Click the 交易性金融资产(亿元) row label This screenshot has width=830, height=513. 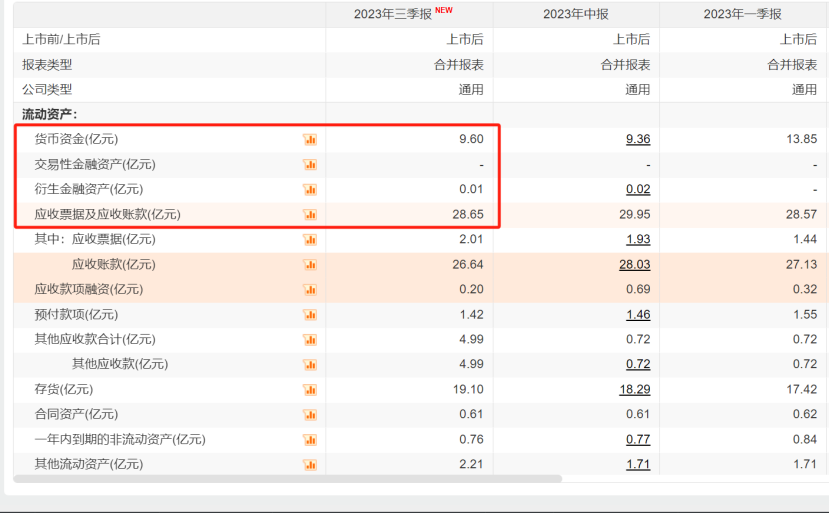95,165
